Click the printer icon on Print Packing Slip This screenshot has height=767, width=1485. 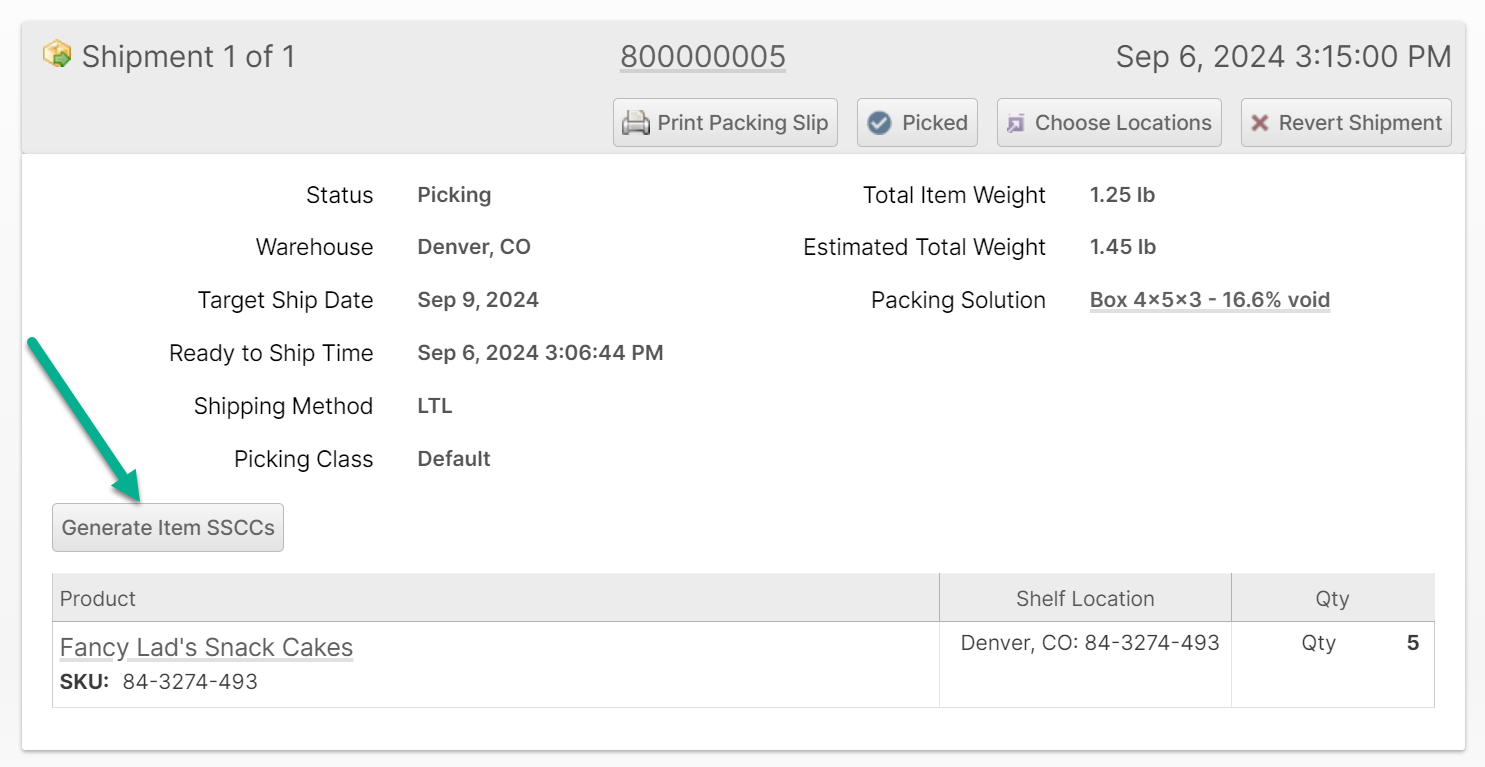pyautogui.click(x=636, y=123)
